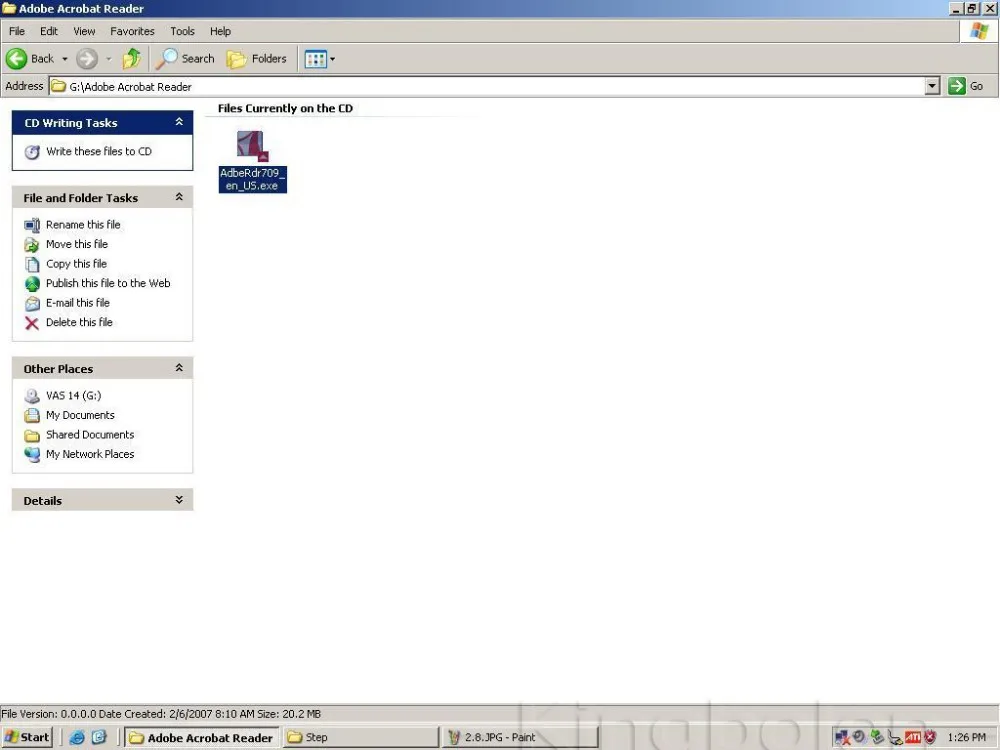Open the View menu
Image resolution: width=1000 pixels, height=750 pixels.
click(84, 31)
